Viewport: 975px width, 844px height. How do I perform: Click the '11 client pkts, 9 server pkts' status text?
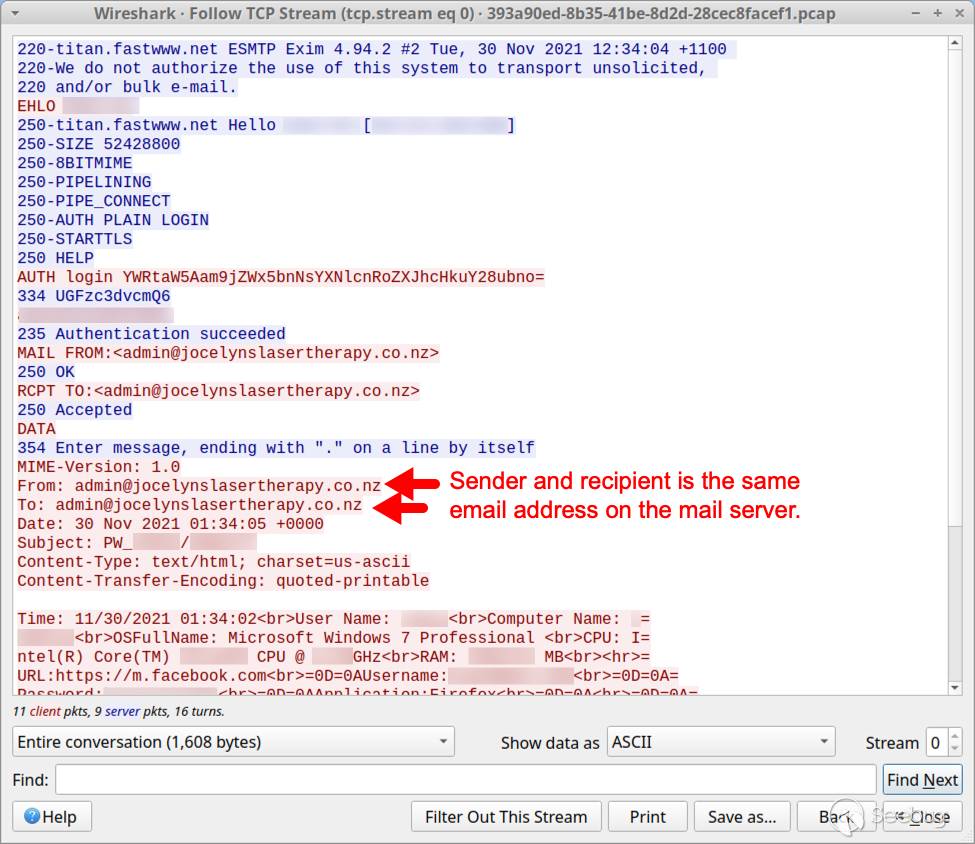[118, 711]
